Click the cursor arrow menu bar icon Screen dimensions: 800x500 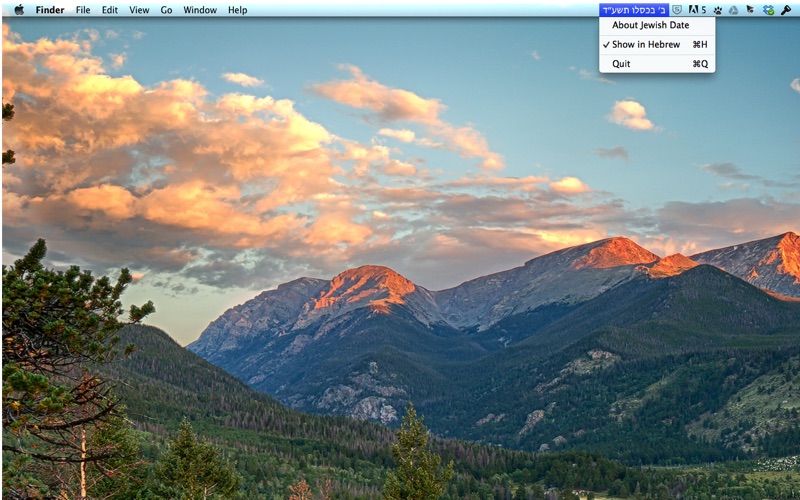pos(750,10)
